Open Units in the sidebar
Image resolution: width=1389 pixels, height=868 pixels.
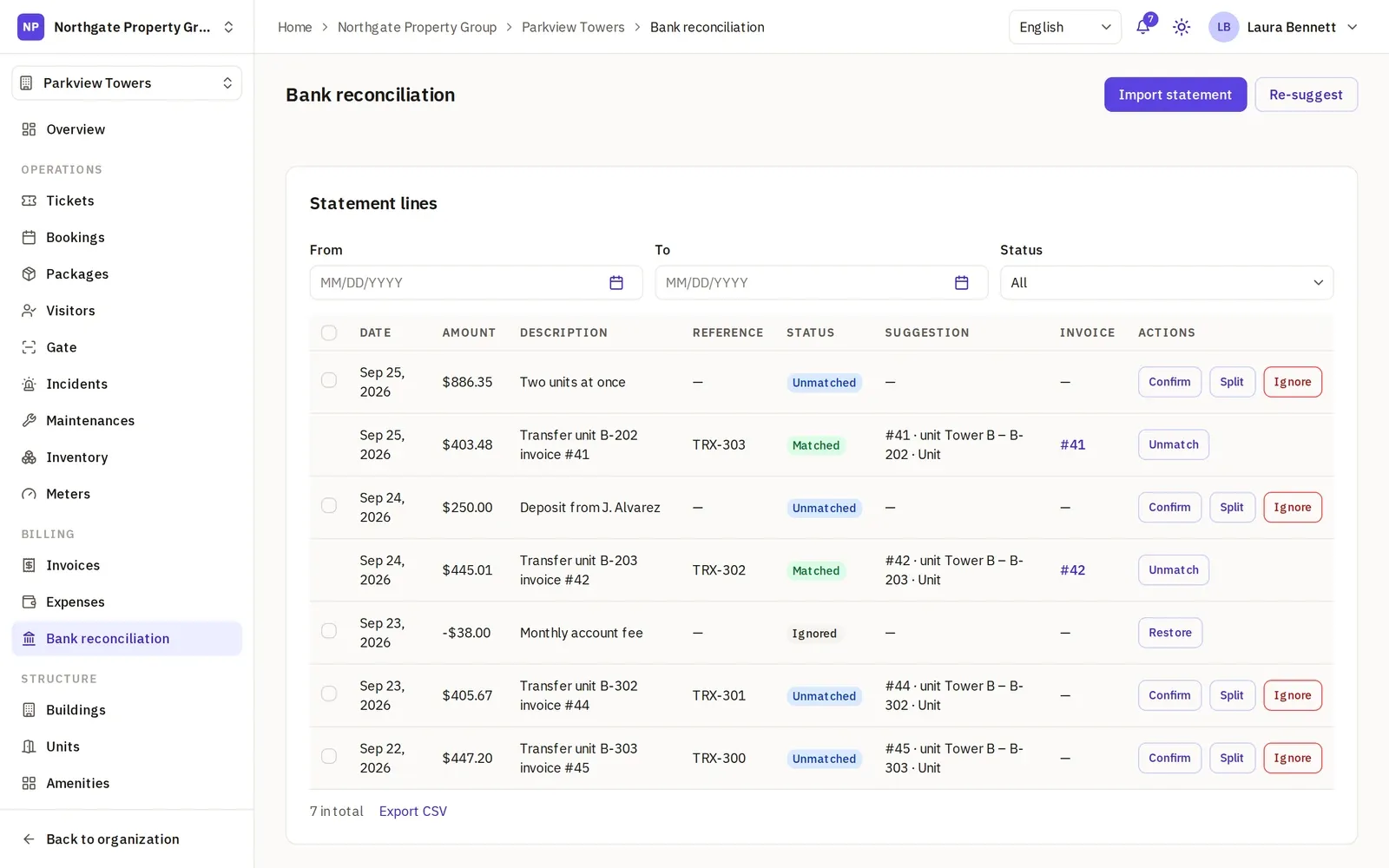[127, 746]
